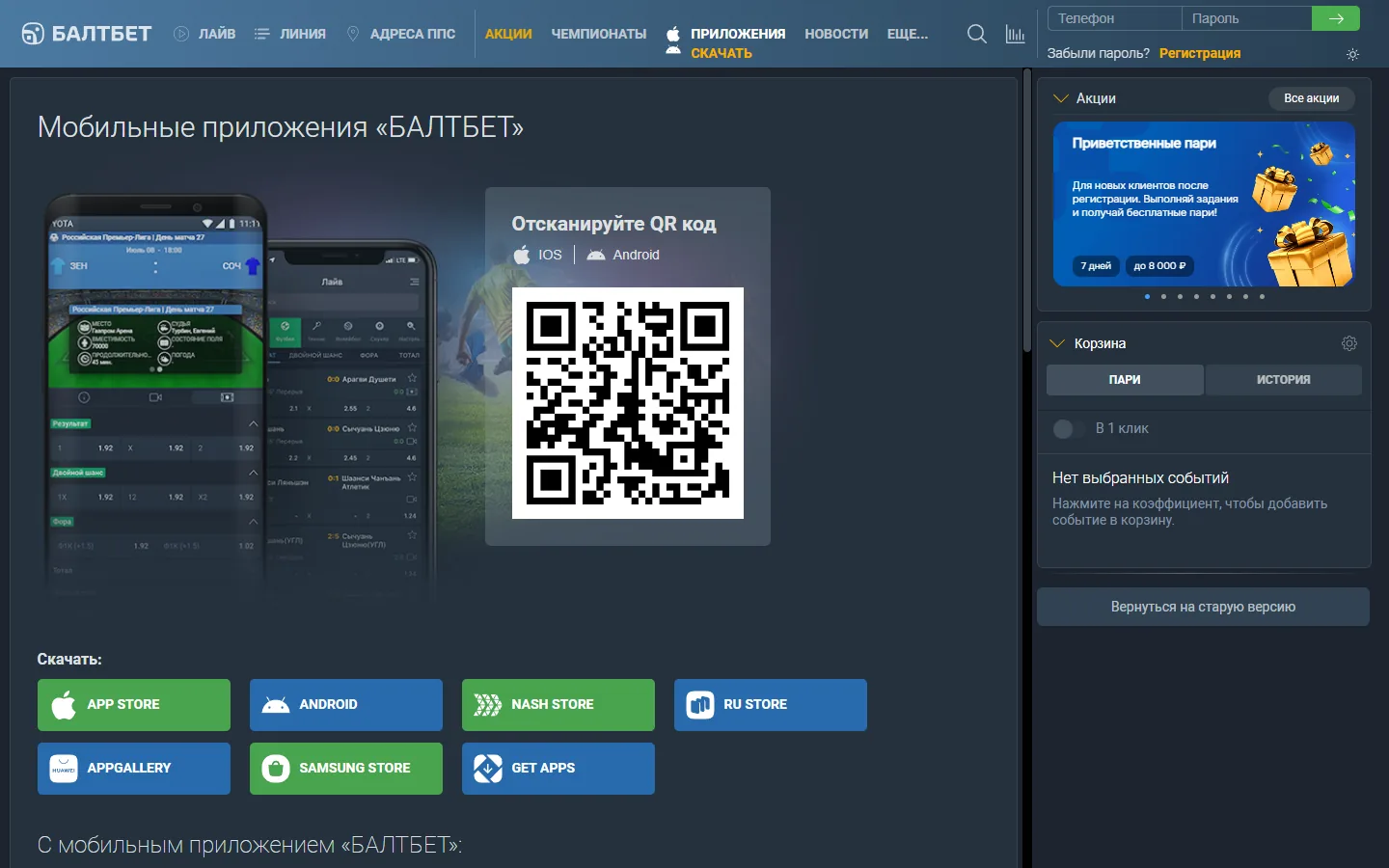Open the statistics bar chart icon
Image resolution: width=1389 pixels, height=868 pixels.
[x=1015, y=34]
